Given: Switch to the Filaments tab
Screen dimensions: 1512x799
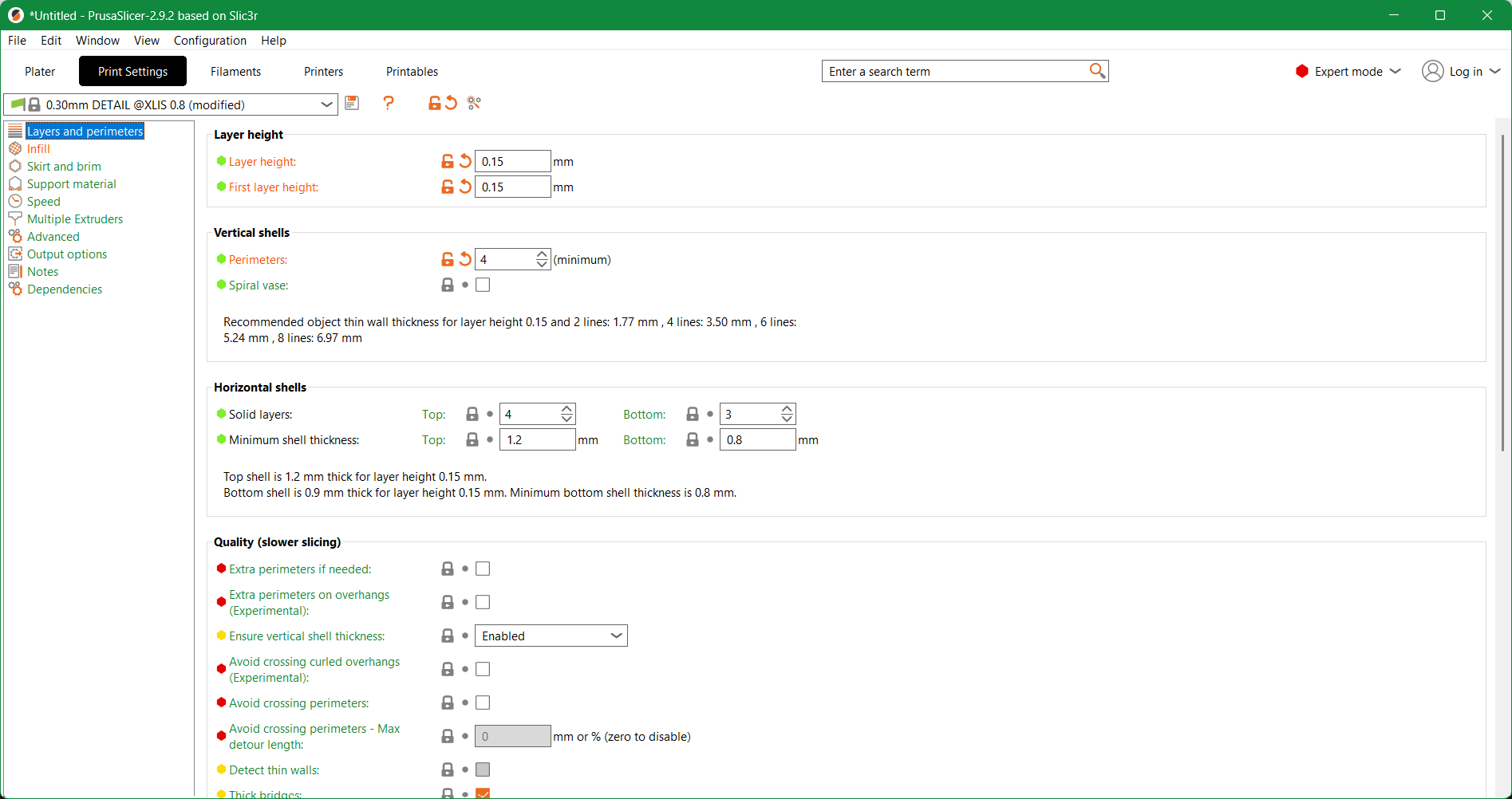Looking at the screenshot, I should pyautogui.click(x=235, y=71).
